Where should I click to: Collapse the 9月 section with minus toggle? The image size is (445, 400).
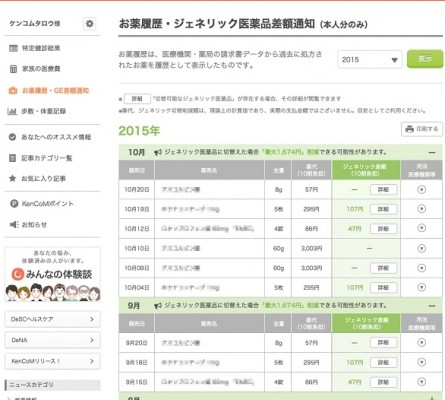[432, 306]
